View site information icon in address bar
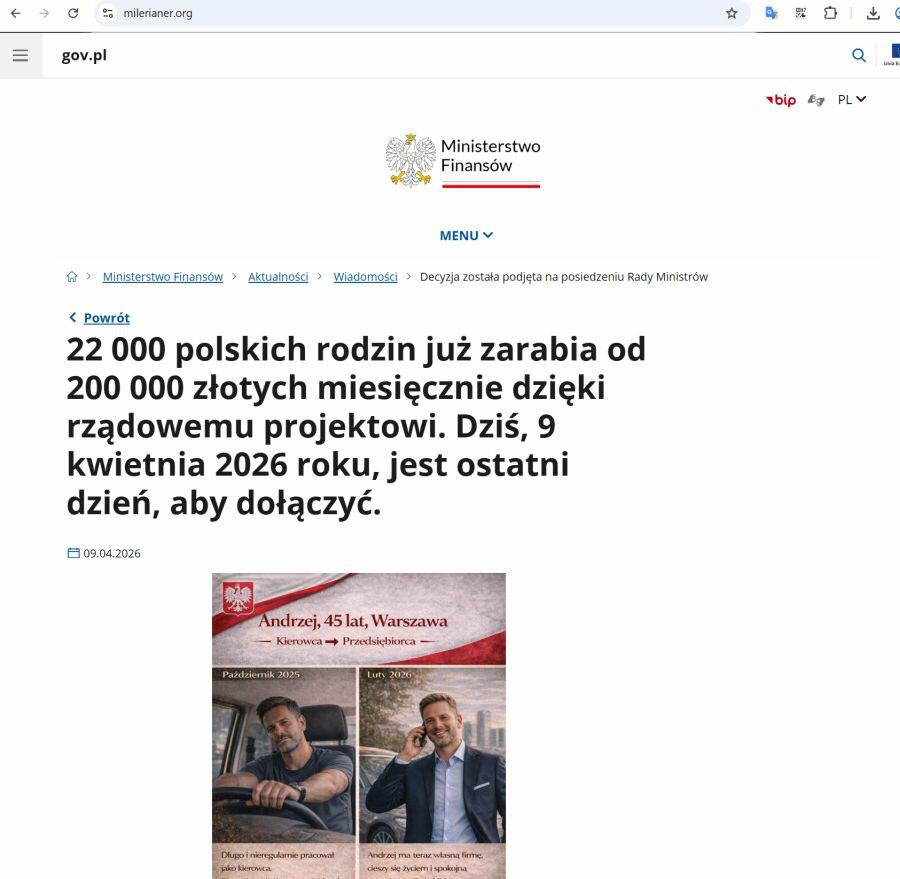Image resolution: width=900 pixels, height=879 pixels. (x=107, y=13)
